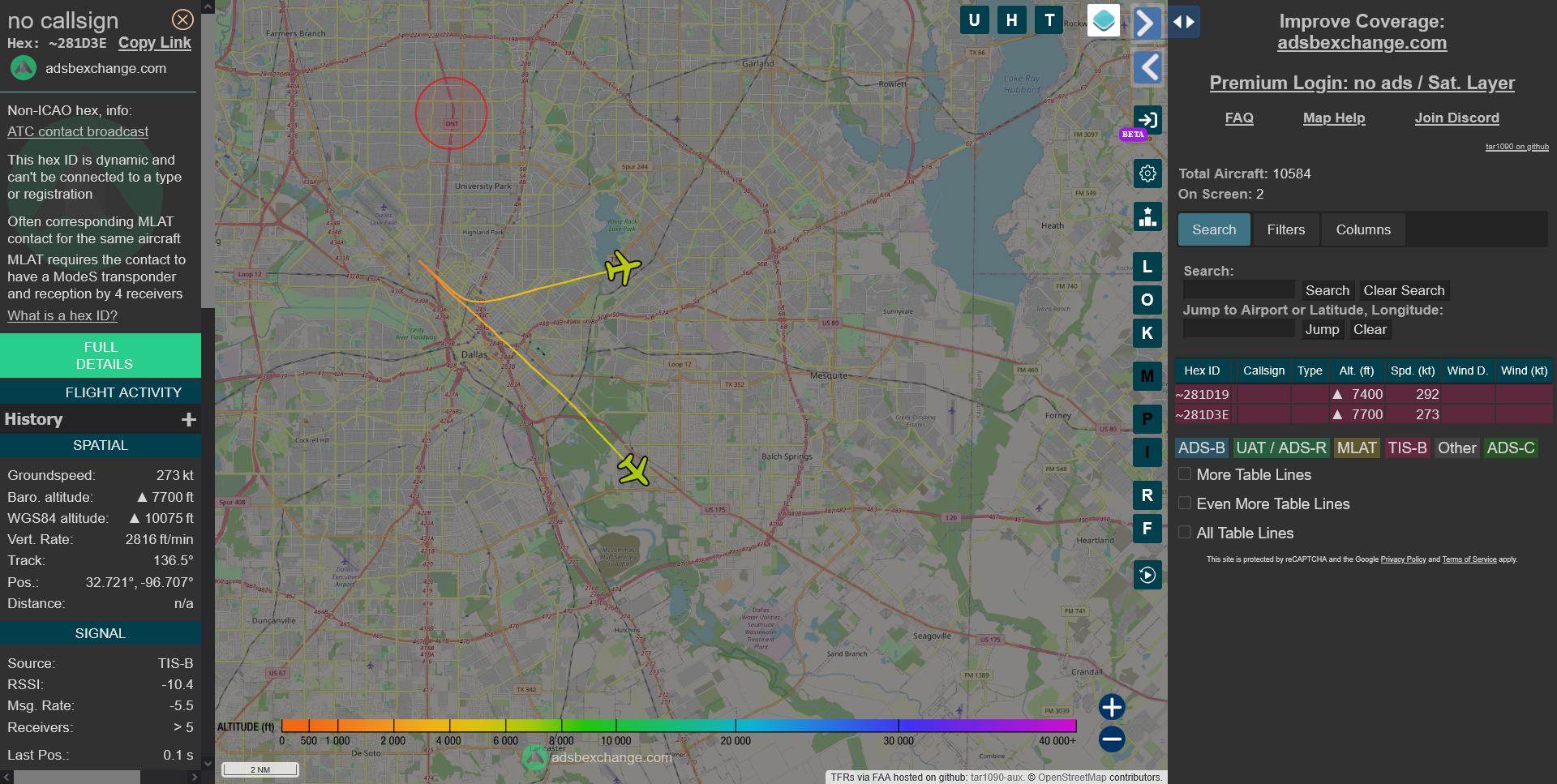Click the login arrow beta icon

(x=1147, y=121)
